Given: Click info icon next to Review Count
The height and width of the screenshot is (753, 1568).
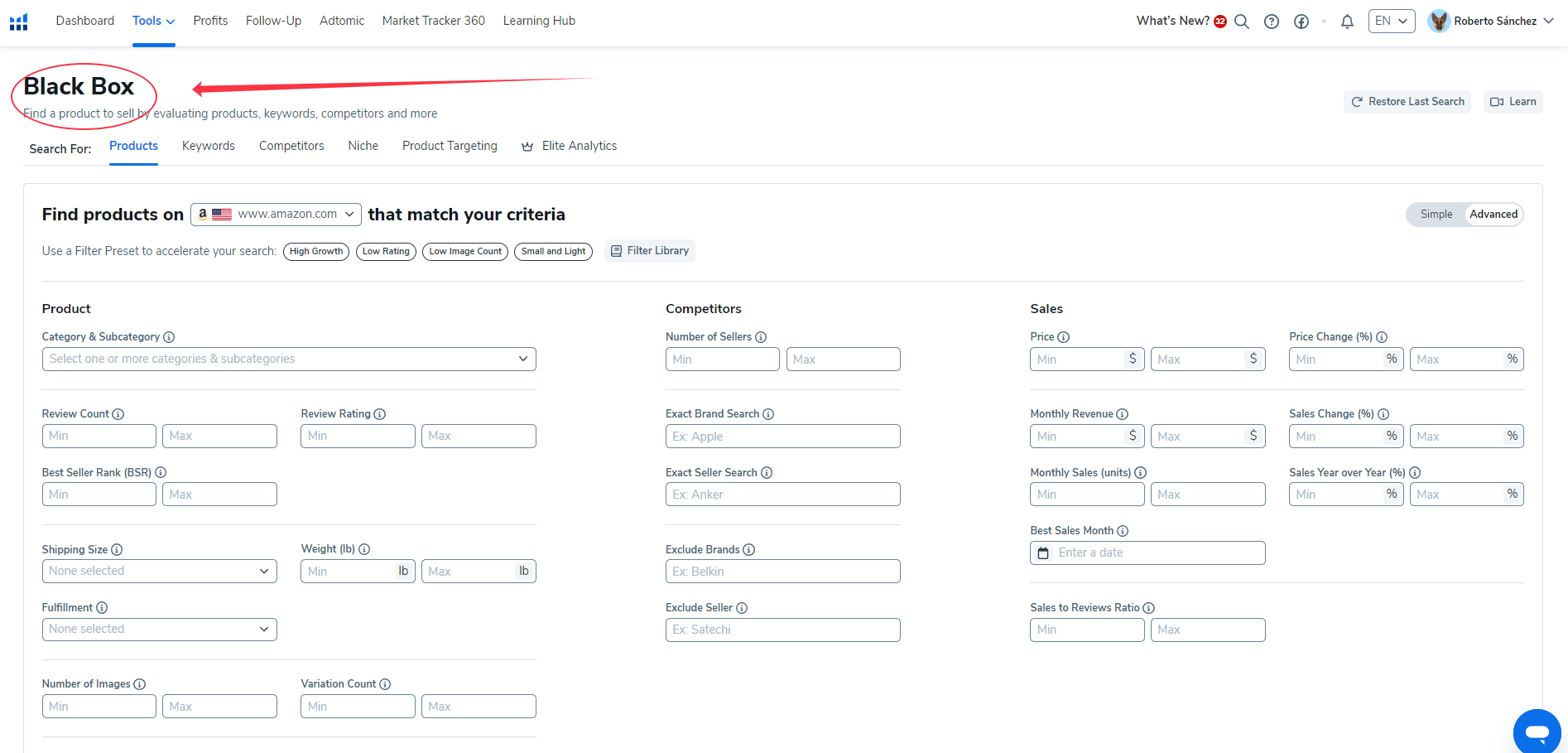Looking at the screenshot, I should click(x=118, y=414).
